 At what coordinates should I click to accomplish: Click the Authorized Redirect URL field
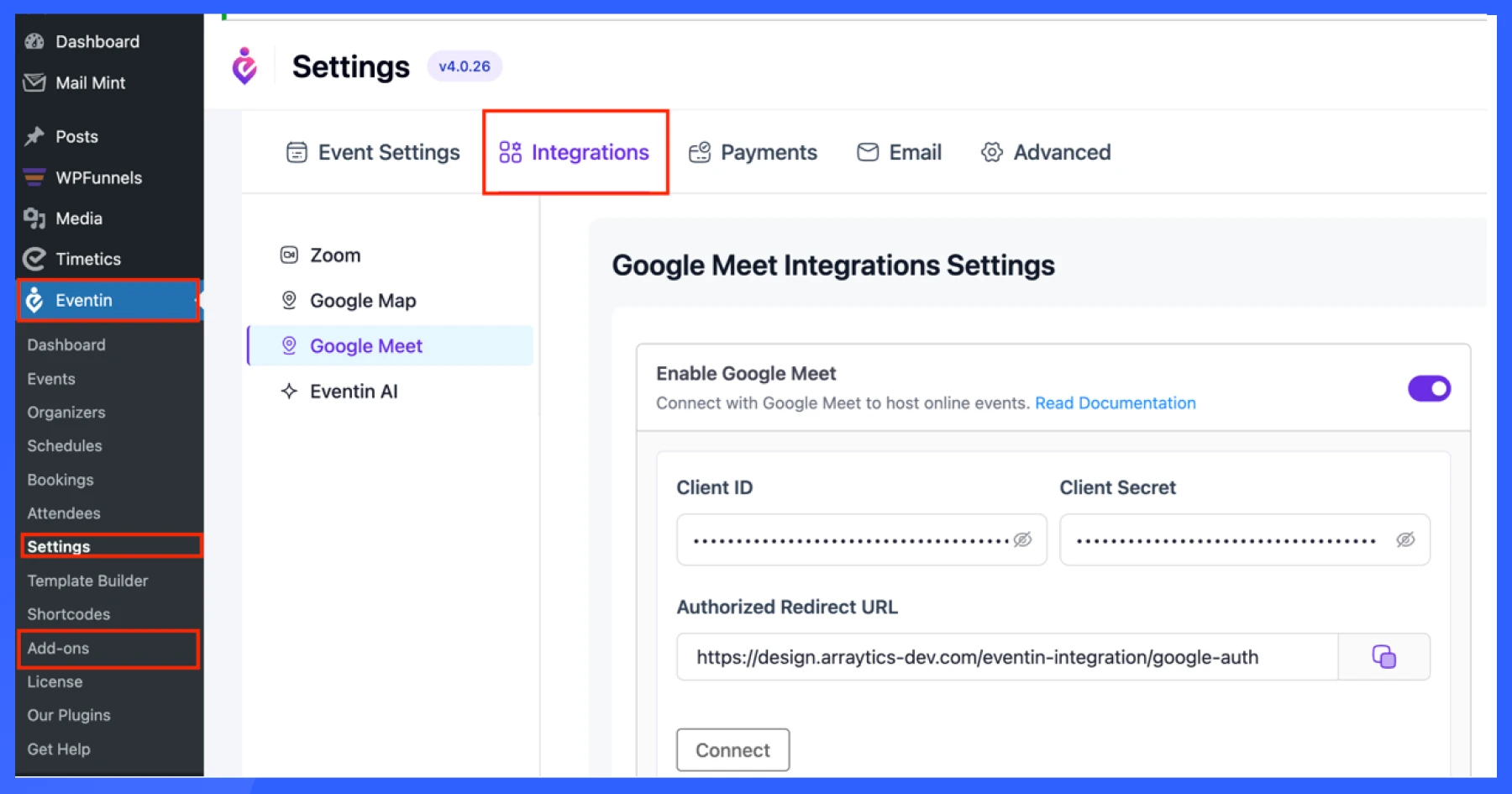pyautogui.click(x=1007, y=656)
